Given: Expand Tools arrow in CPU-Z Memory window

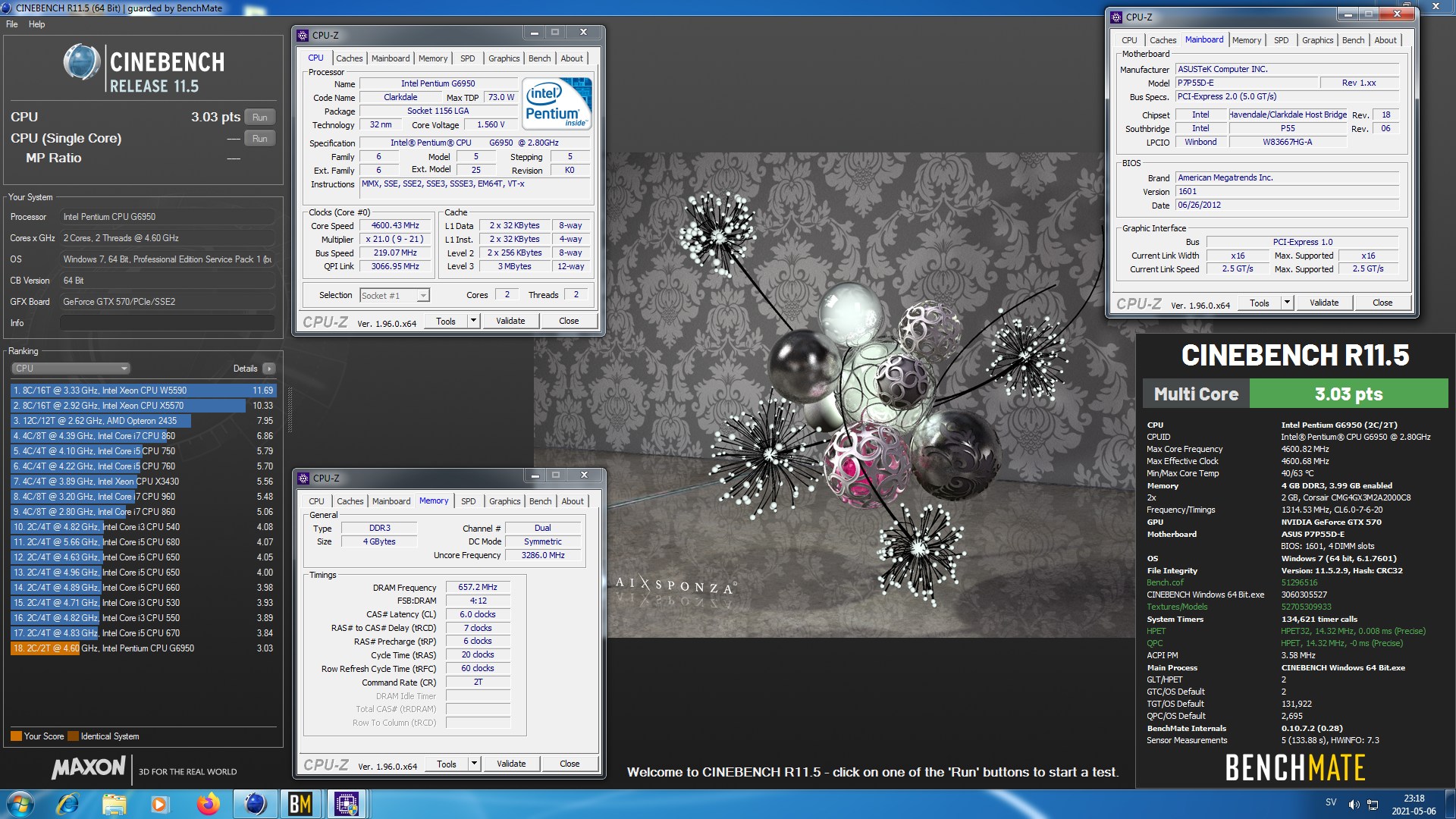Looking at the screenshot, I should pos(474,764).
